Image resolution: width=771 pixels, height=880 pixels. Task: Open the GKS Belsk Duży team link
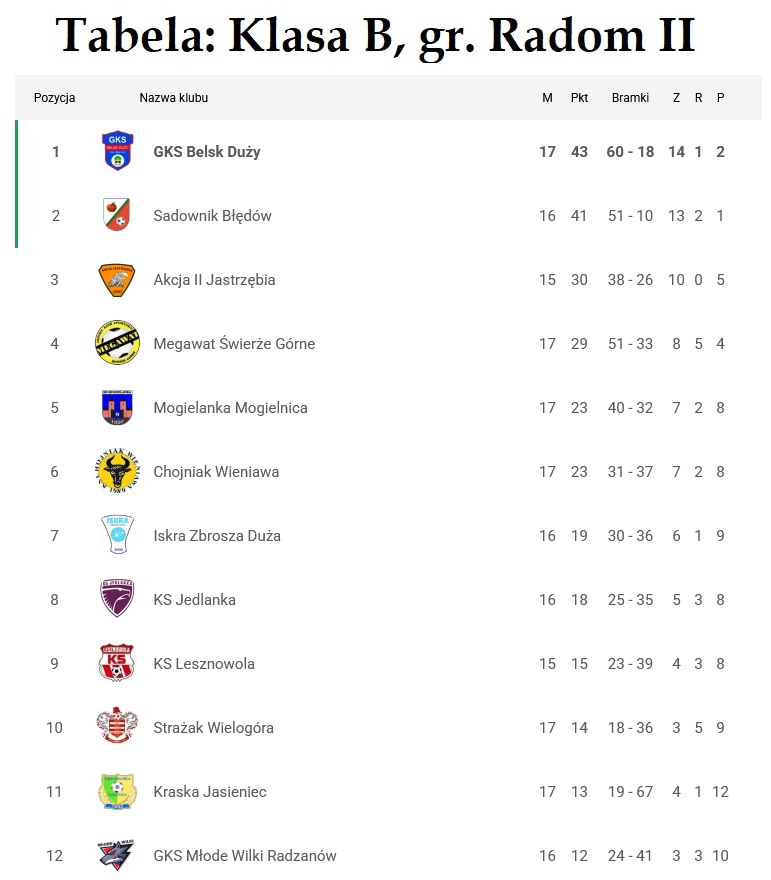pos(207,152)
